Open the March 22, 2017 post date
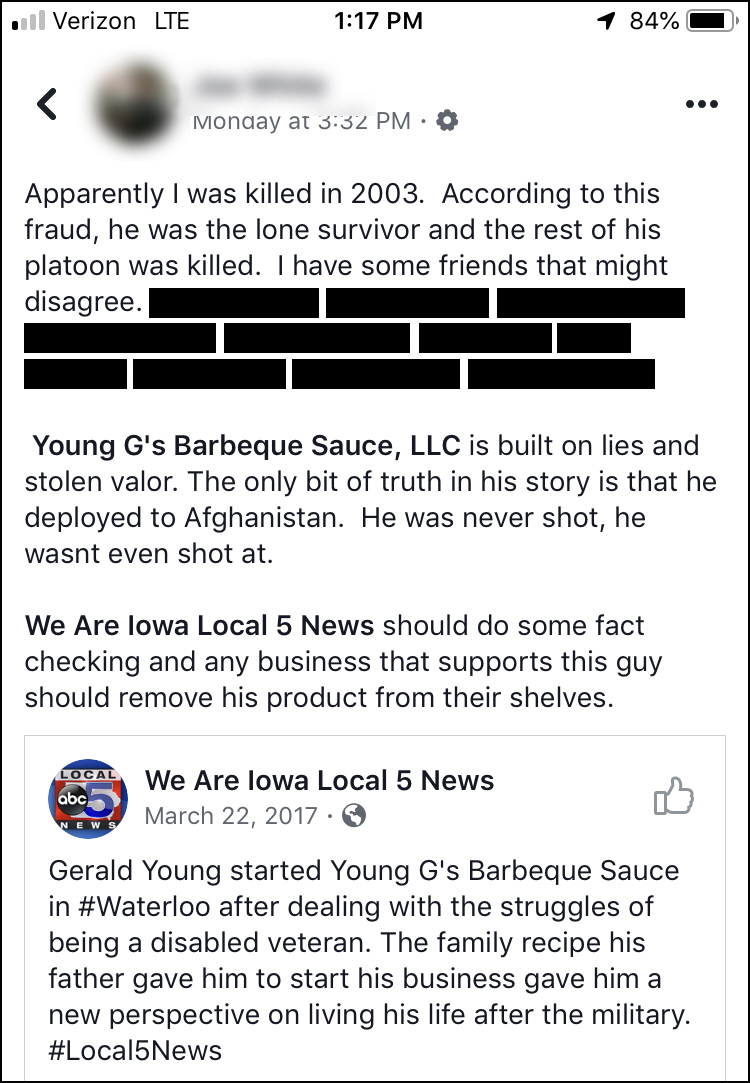The height and width of the screenshot is (1083, 750). click(x=231, y=816)
